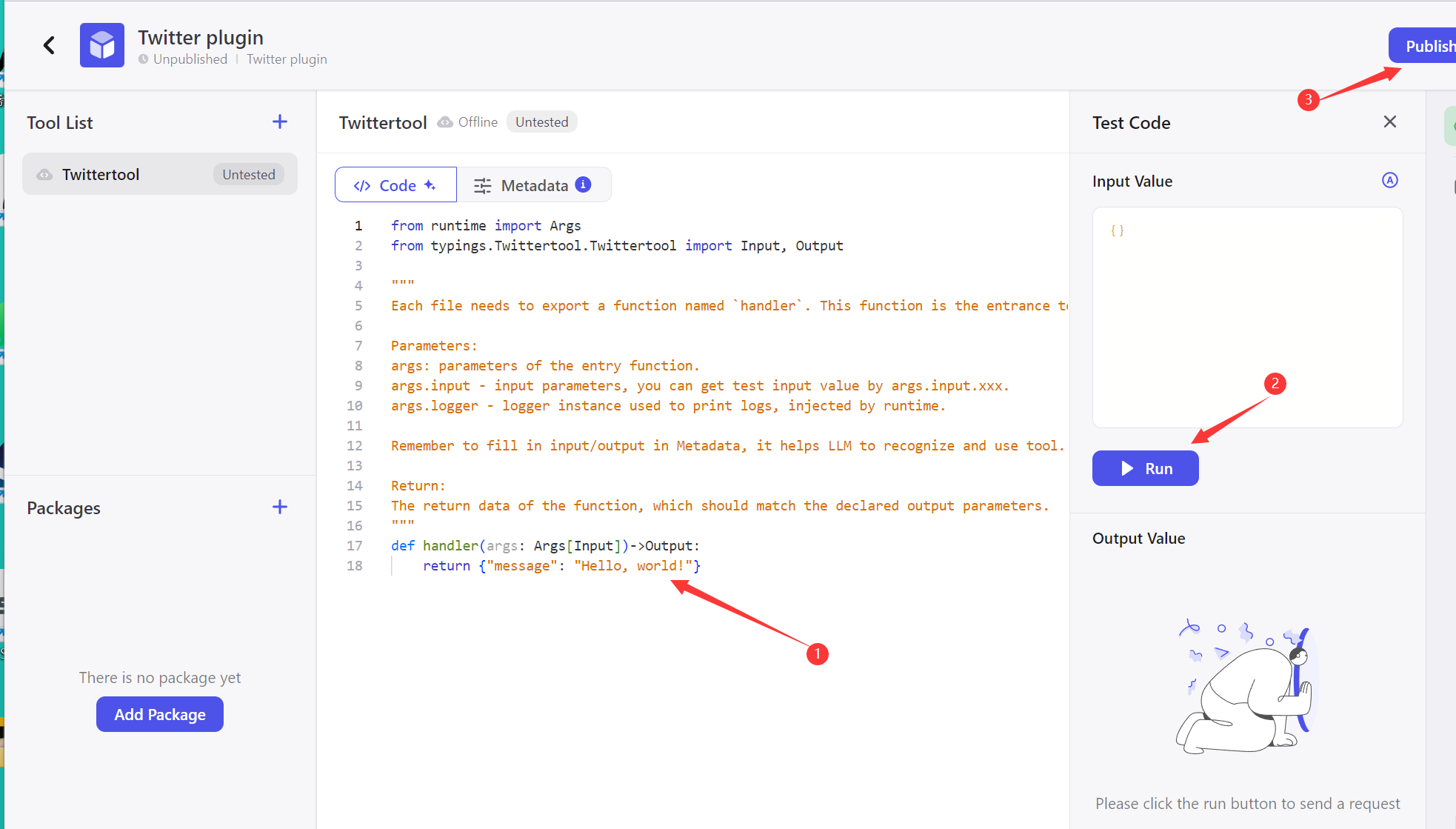Viewport: 1456px width, 829px height.
Task: Click the 'from runtime import Args' line
Action: (486, 226)
